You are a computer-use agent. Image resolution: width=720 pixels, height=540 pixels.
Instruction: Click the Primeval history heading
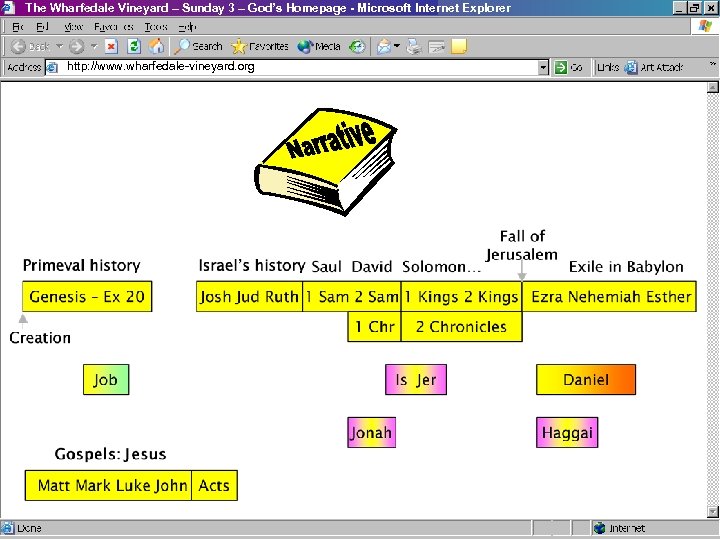tap(82, 265)
